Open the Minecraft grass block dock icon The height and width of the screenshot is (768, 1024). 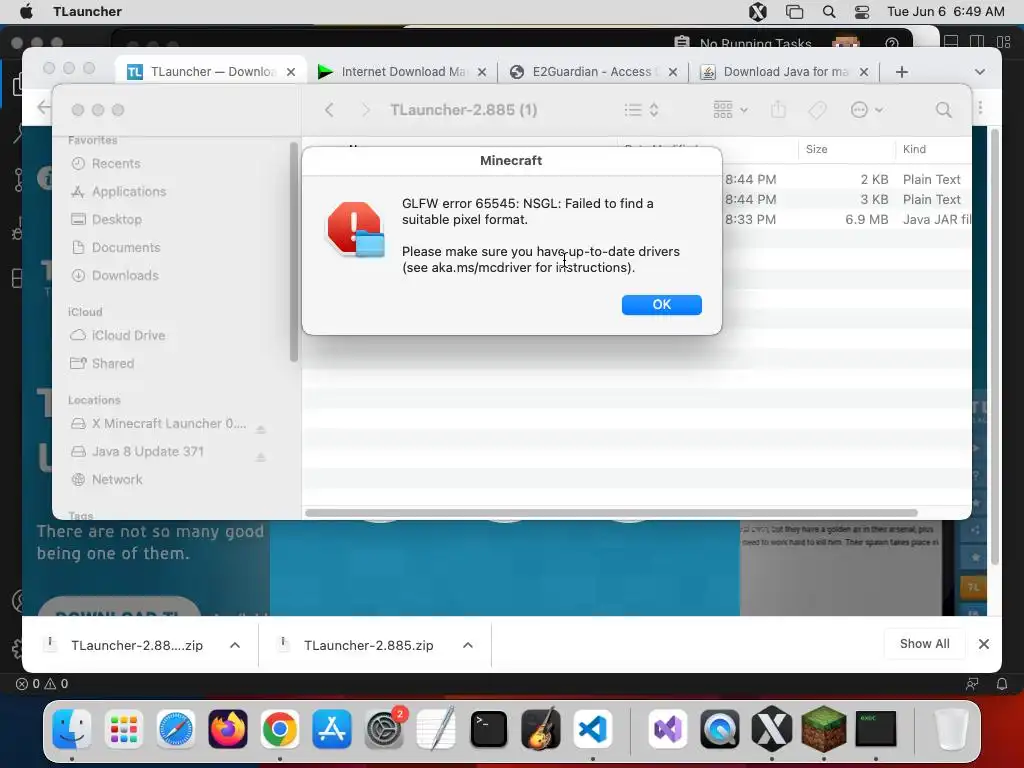[x=824, y=729]
